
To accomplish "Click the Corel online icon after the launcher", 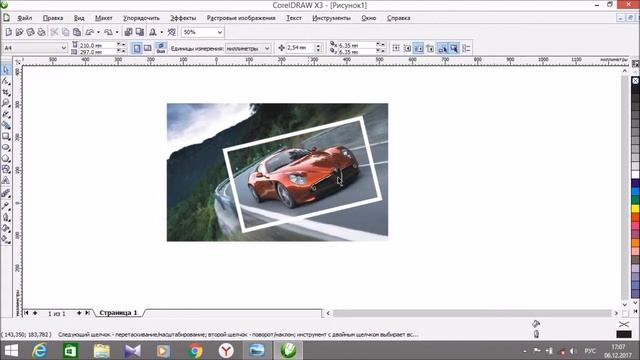I will 172,32.
